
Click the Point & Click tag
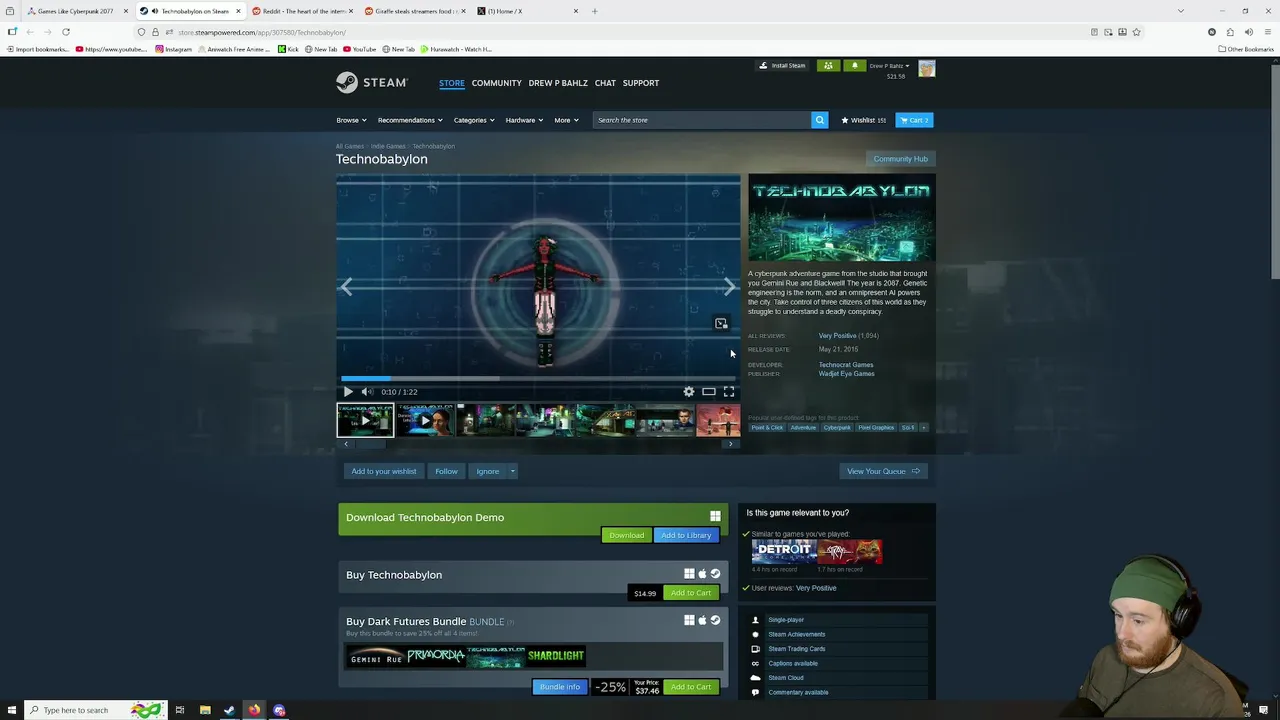coord(767,428)
